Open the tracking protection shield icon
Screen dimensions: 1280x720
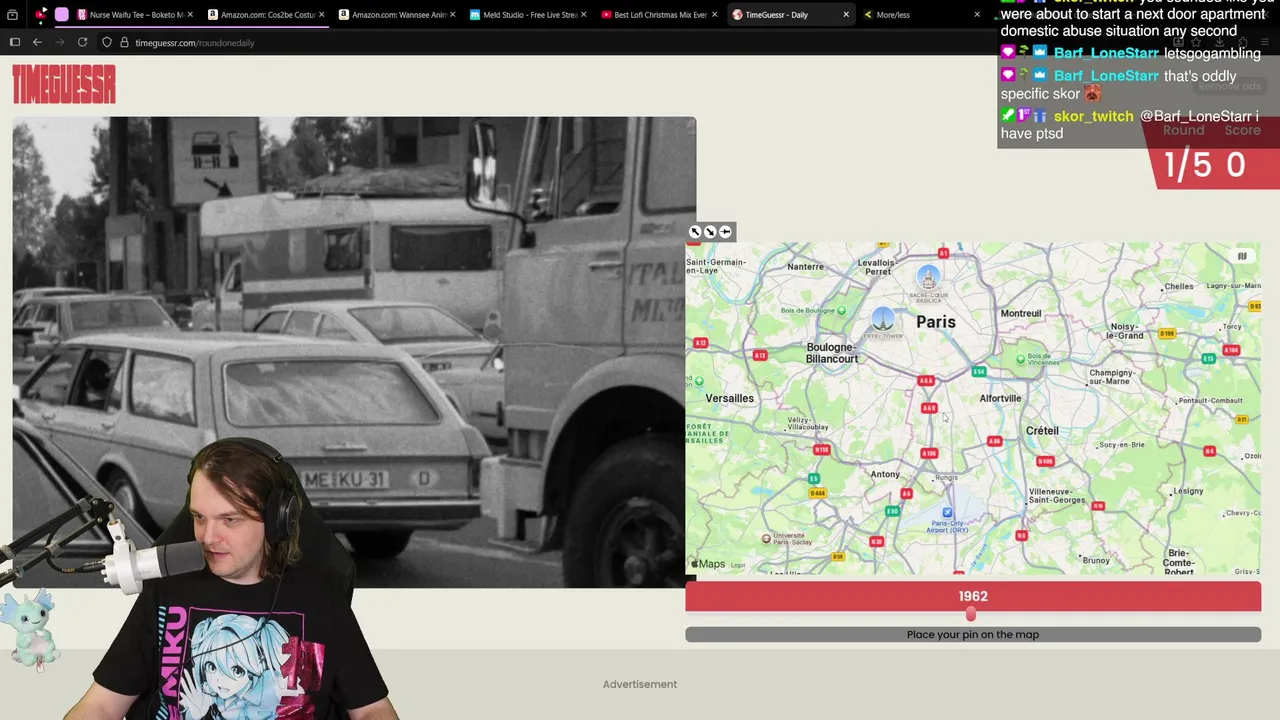click(x=107, y=42)
